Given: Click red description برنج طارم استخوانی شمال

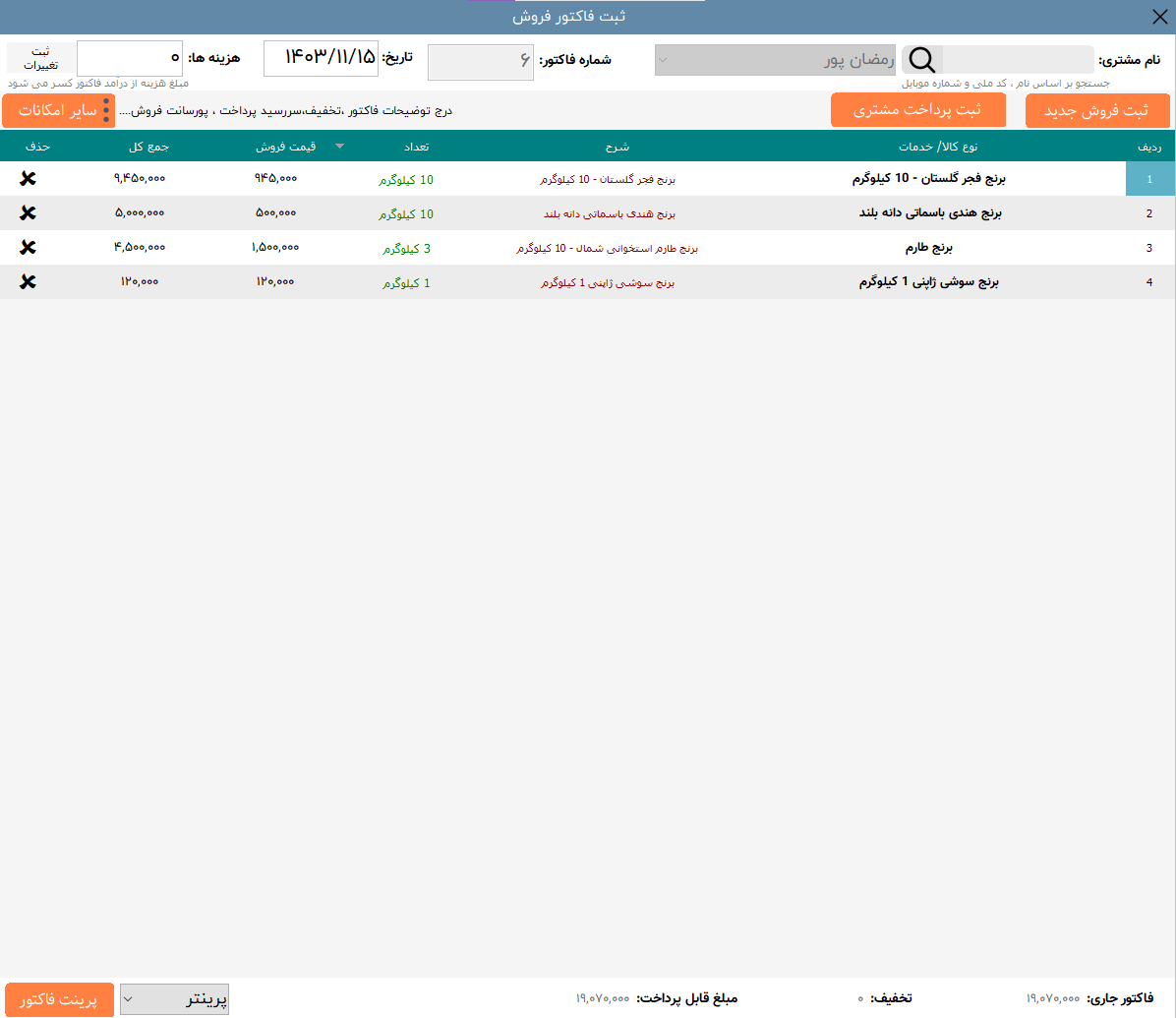Looking at the screenshot, I should (607, 248).
